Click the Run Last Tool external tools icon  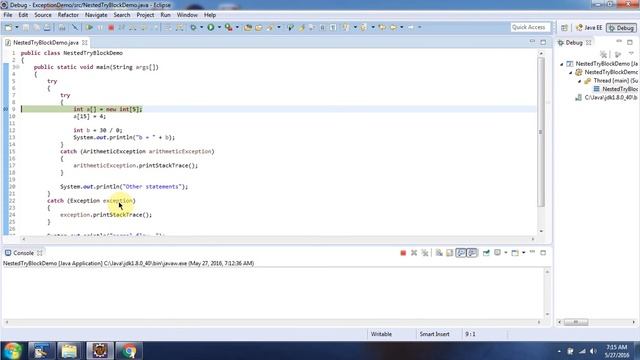point(229,27)
